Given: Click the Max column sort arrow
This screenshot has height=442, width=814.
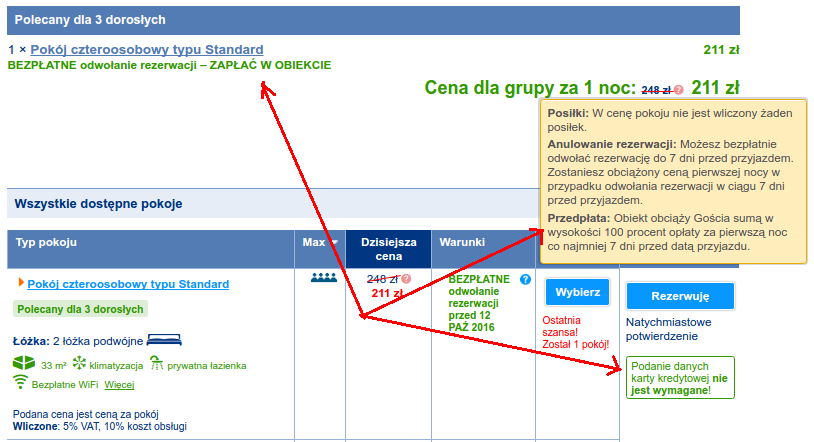Looking at the screenshot, I should [x=334, y=243].
